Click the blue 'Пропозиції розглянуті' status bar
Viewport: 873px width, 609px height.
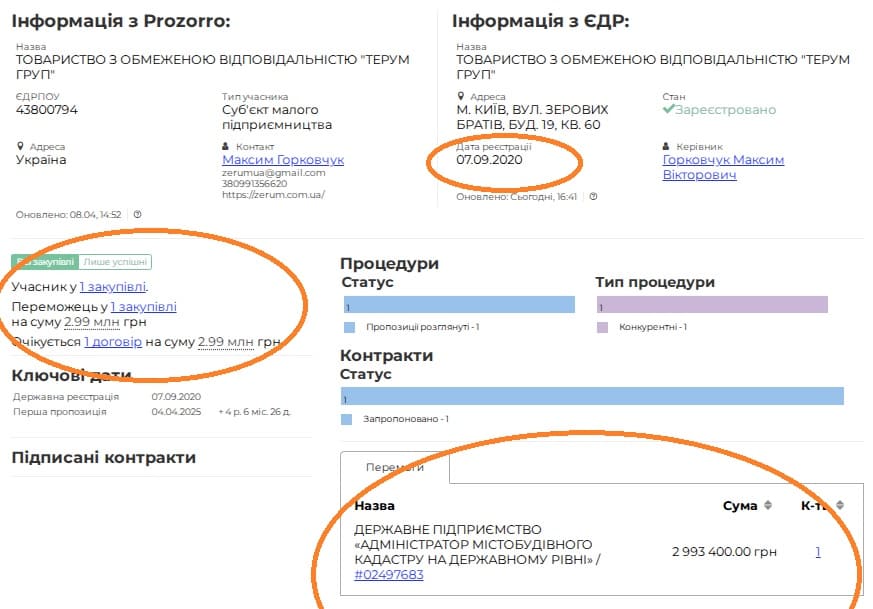(x=458, y=305)
